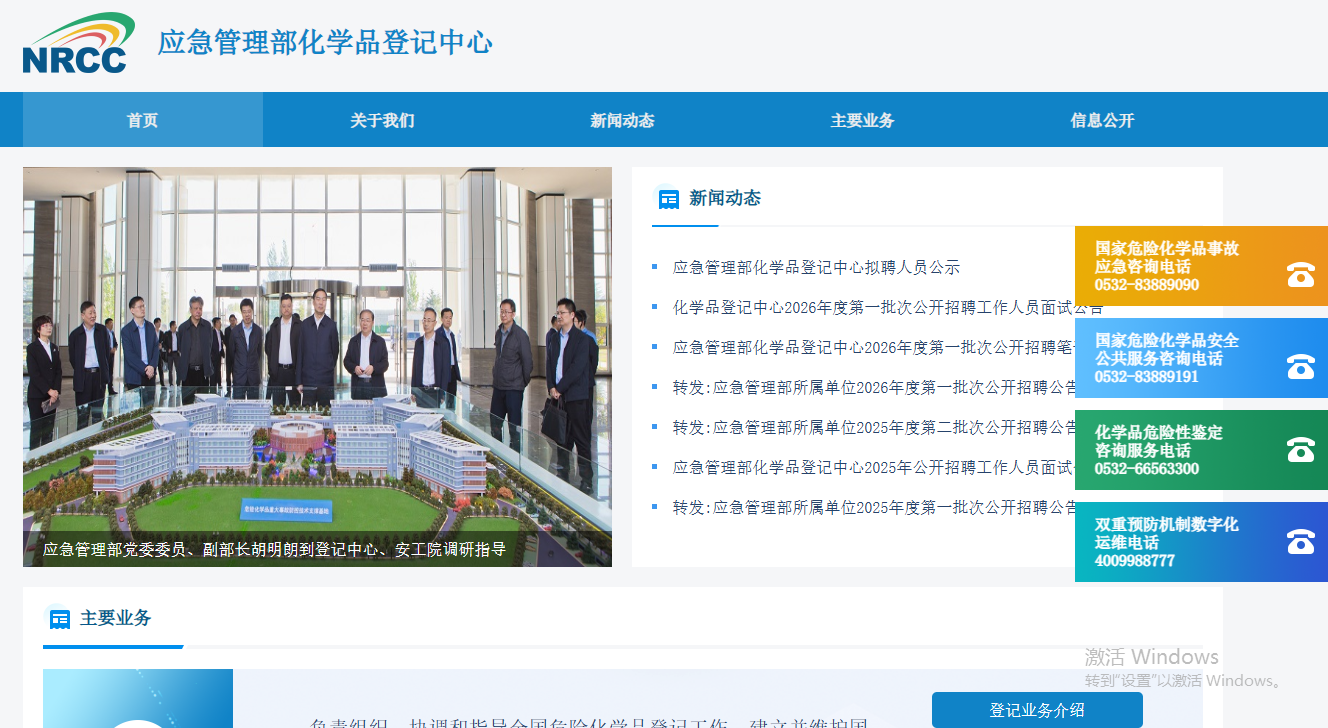Click the phone number 0532-83889090

tap(1146, 284)
